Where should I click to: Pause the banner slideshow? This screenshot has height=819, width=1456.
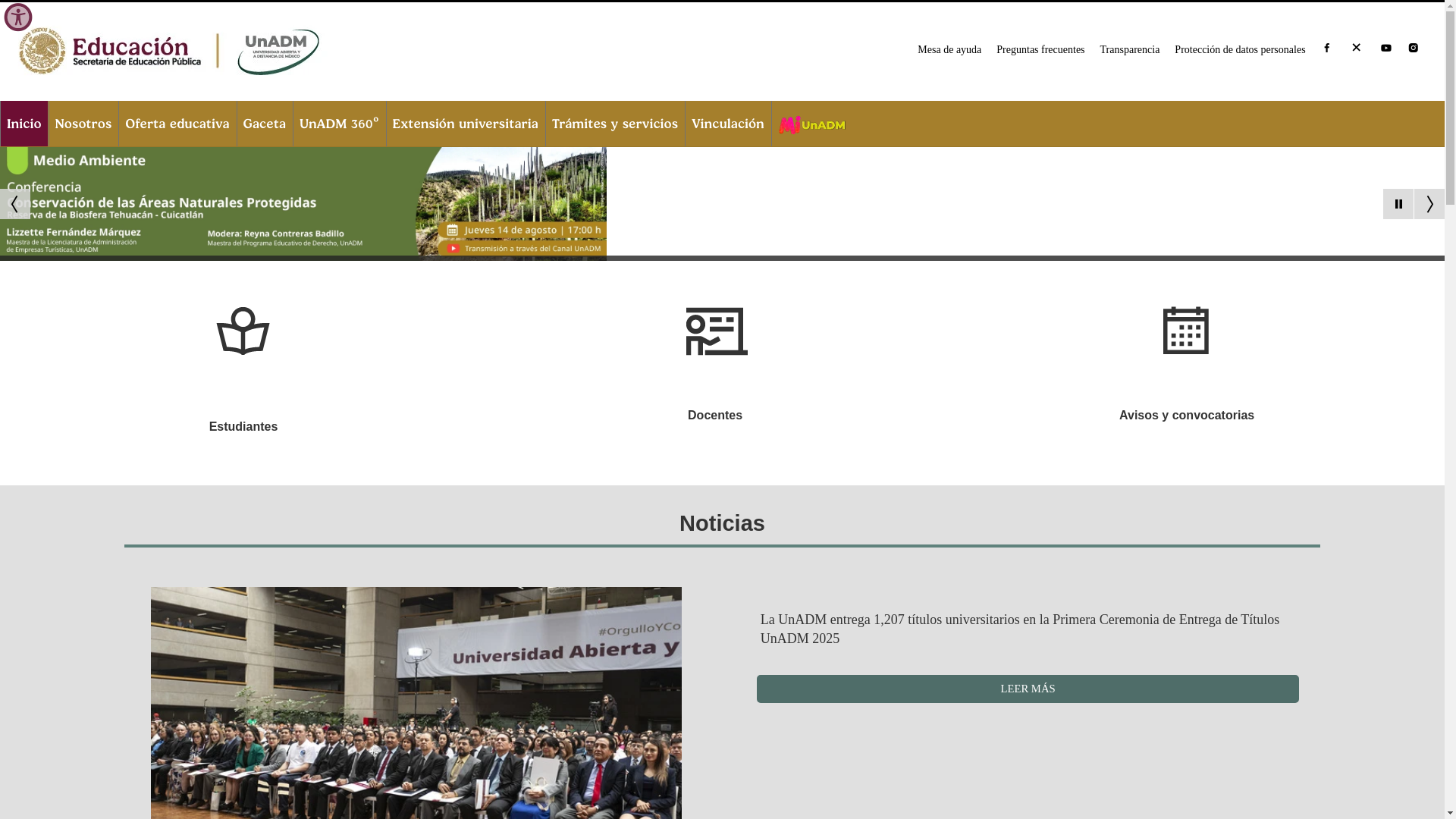point(1398,204)
